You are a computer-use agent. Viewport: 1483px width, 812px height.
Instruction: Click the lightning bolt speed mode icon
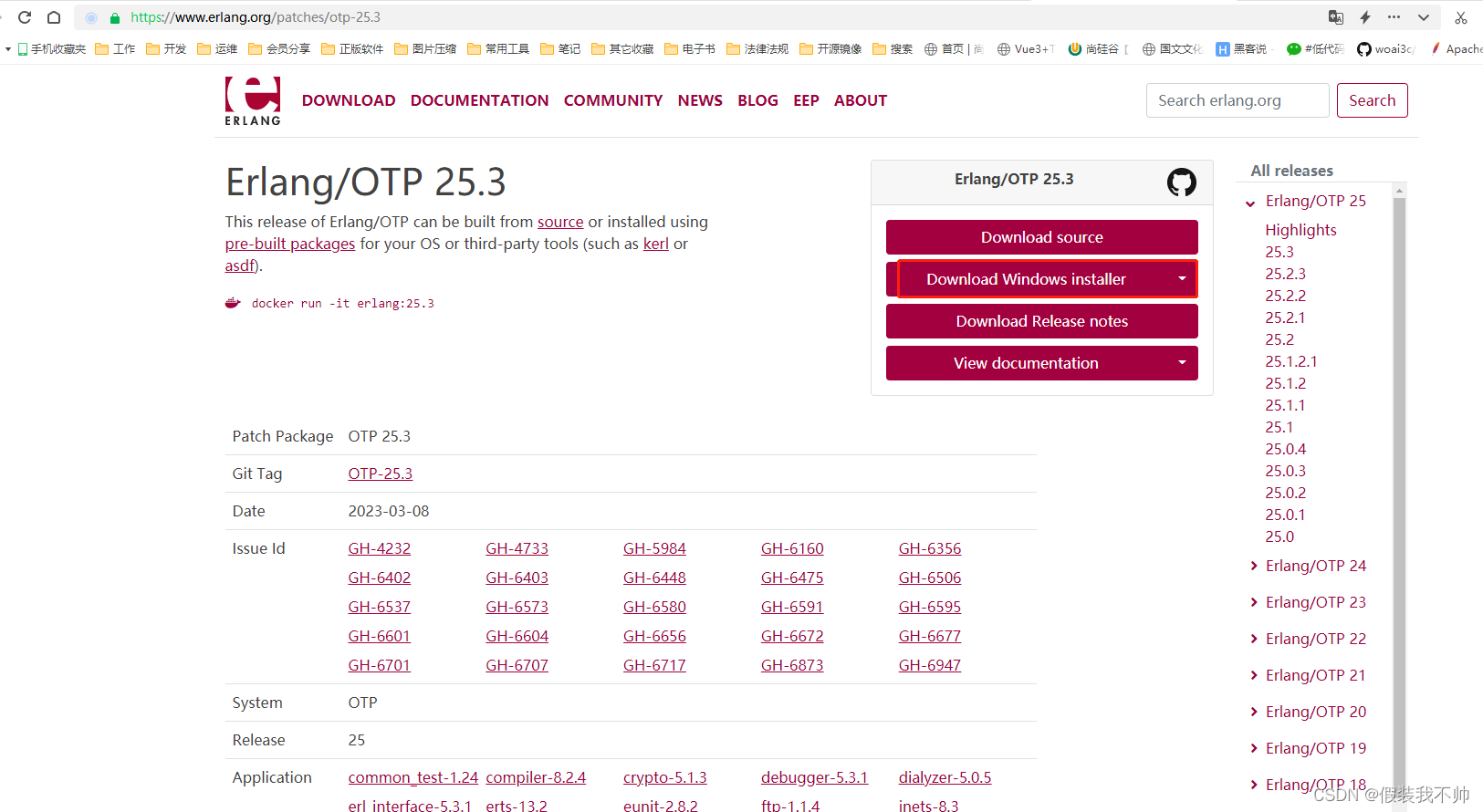tap(1365, 17)
